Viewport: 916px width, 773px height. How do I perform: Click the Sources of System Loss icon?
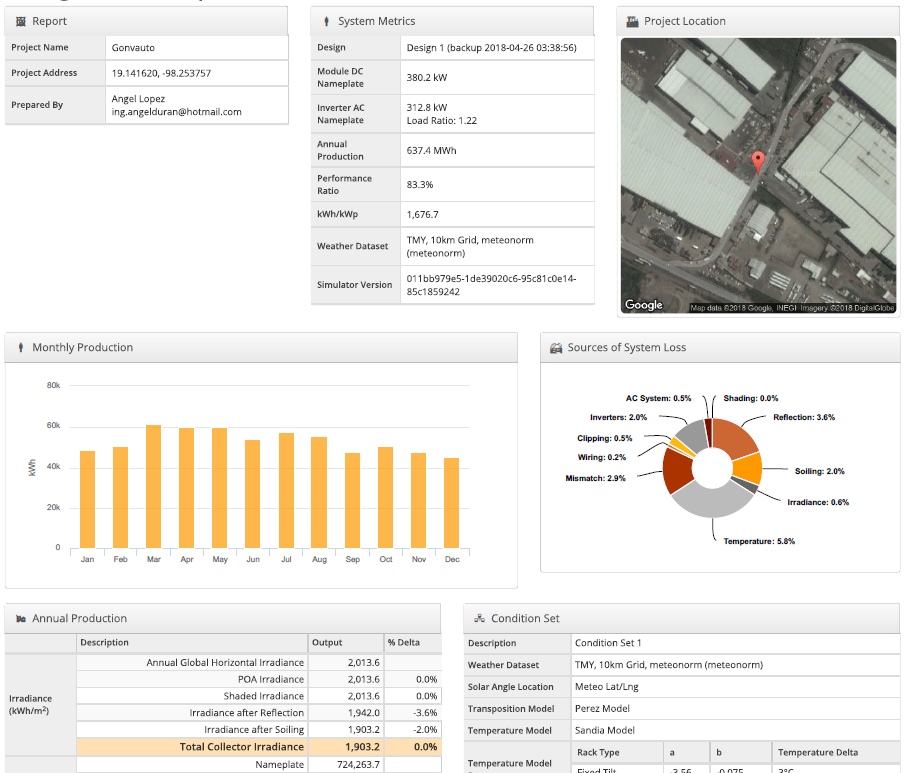pyautogui.click(x=556, y=348)
